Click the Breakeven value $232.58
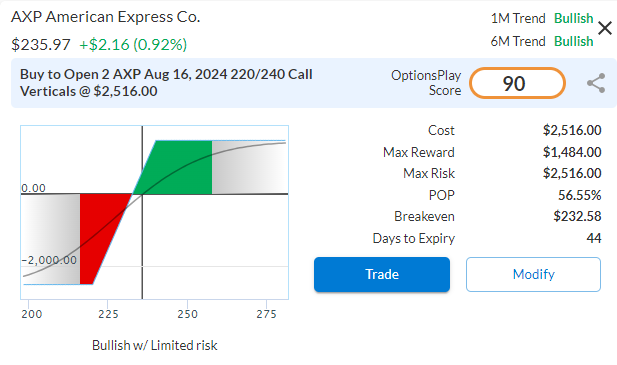 (x=577, y=216)
